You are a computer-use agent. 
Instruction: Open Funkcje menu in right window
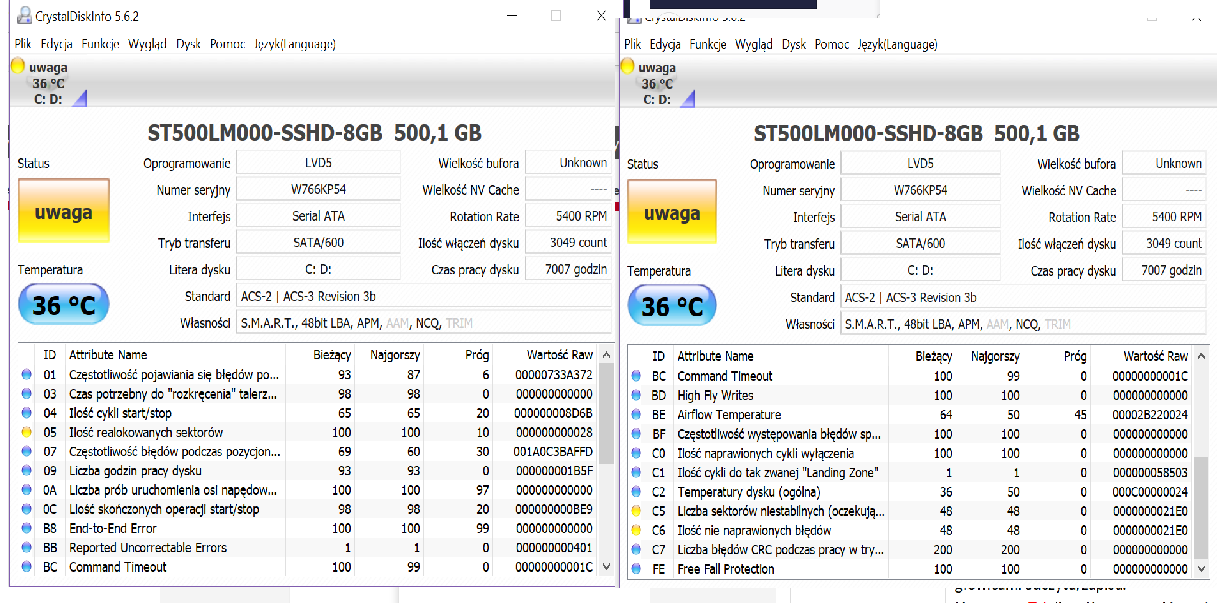coord(708,44)
